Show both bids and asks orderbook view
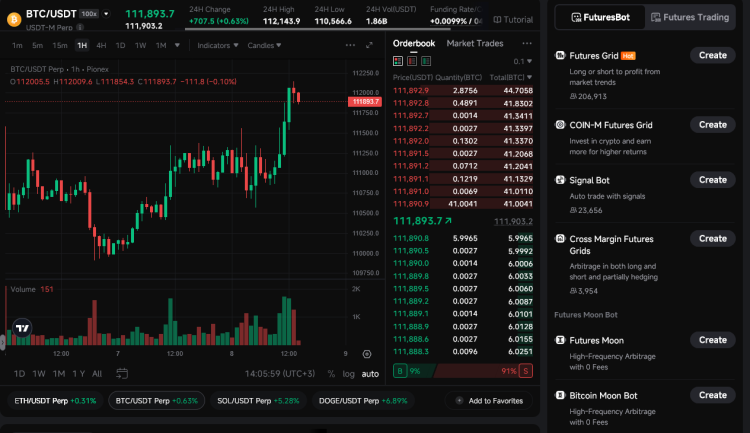Image resolution: width=750 pixels, height=433 pixels. click(397, 61)
